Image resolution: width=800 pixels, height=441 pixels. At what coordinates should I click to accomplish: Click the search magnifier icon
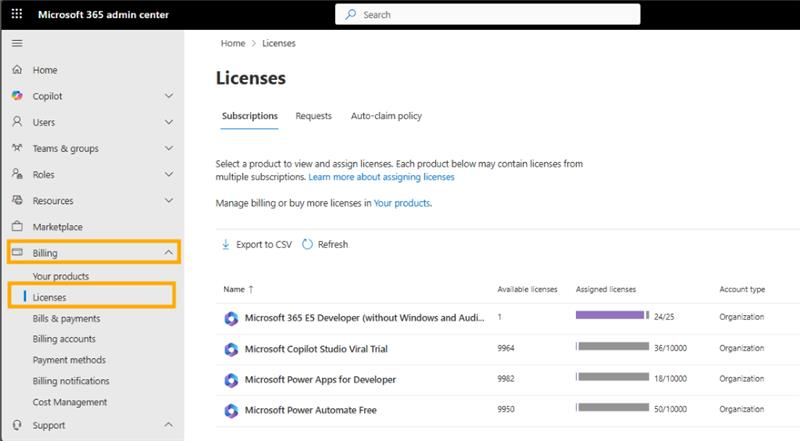click(x=351, y=14)
